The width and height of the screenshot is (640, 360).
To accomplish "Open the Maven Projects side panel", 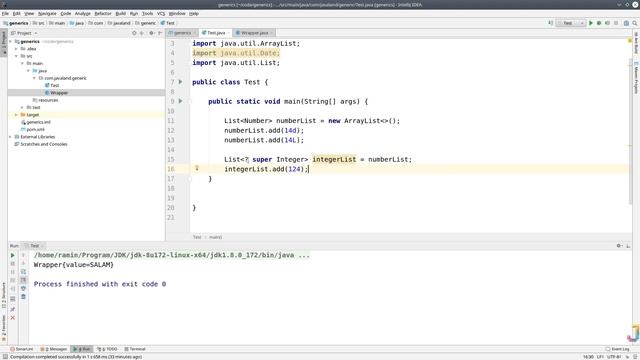I will (636, 78).
